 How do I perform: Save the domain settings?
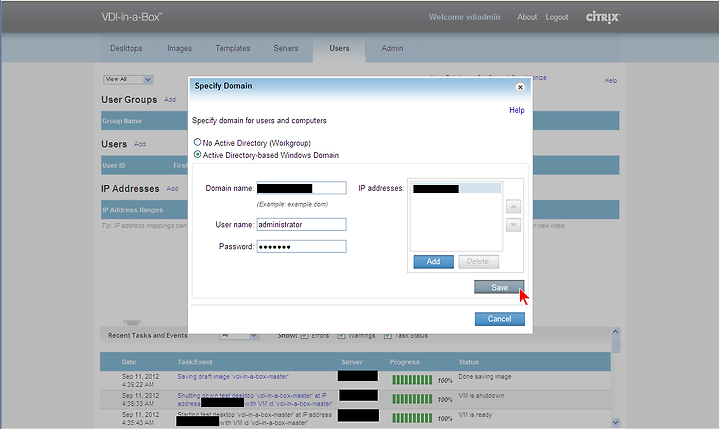coord(499,287)
